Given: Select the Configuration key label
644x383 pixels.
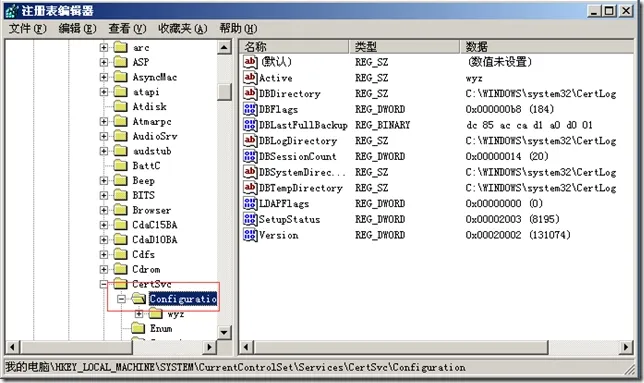Looking at the screenshot, I should (x=183, y=299).
